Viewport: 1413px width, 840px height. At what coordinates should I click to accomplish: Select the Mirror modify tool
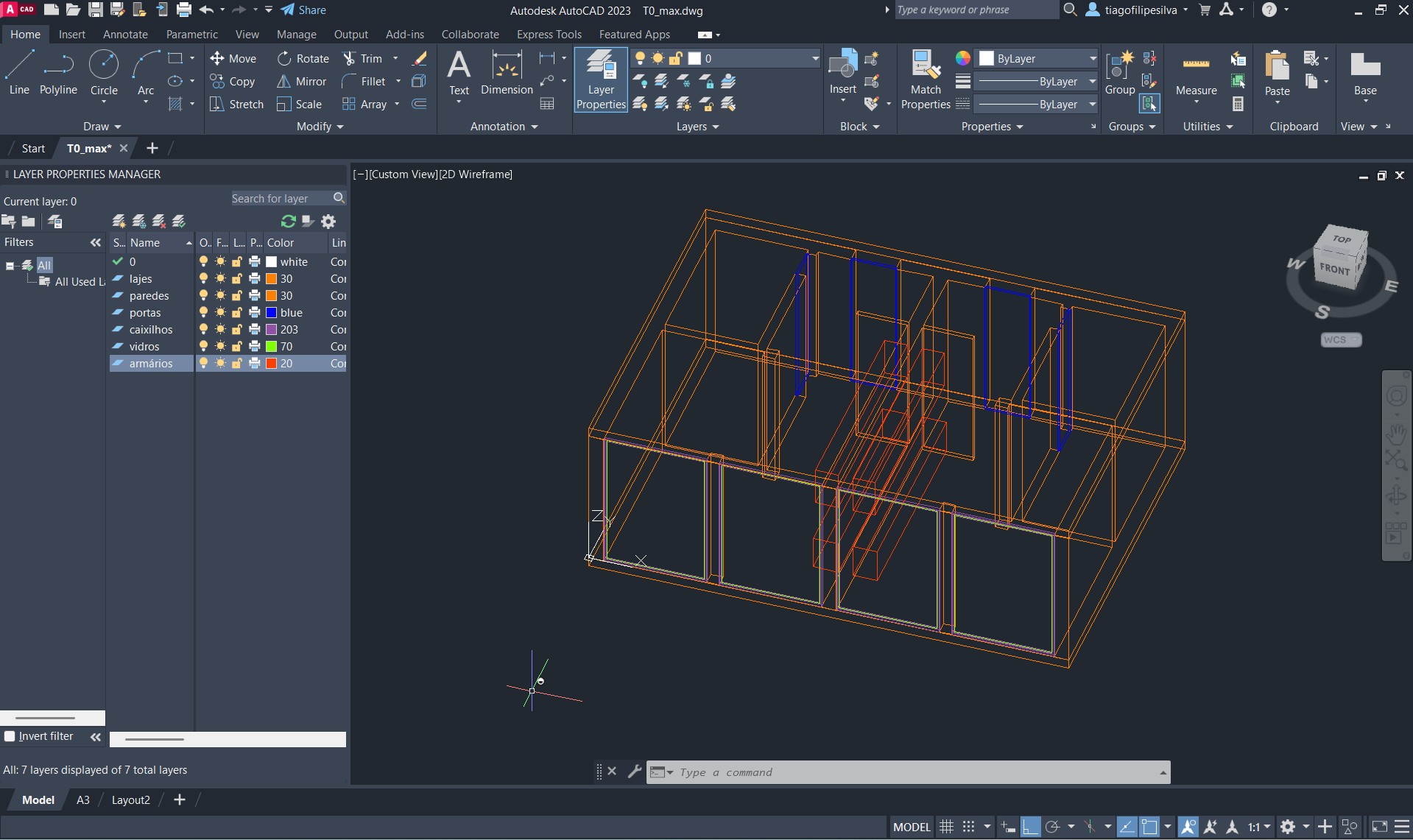point(302,82)
